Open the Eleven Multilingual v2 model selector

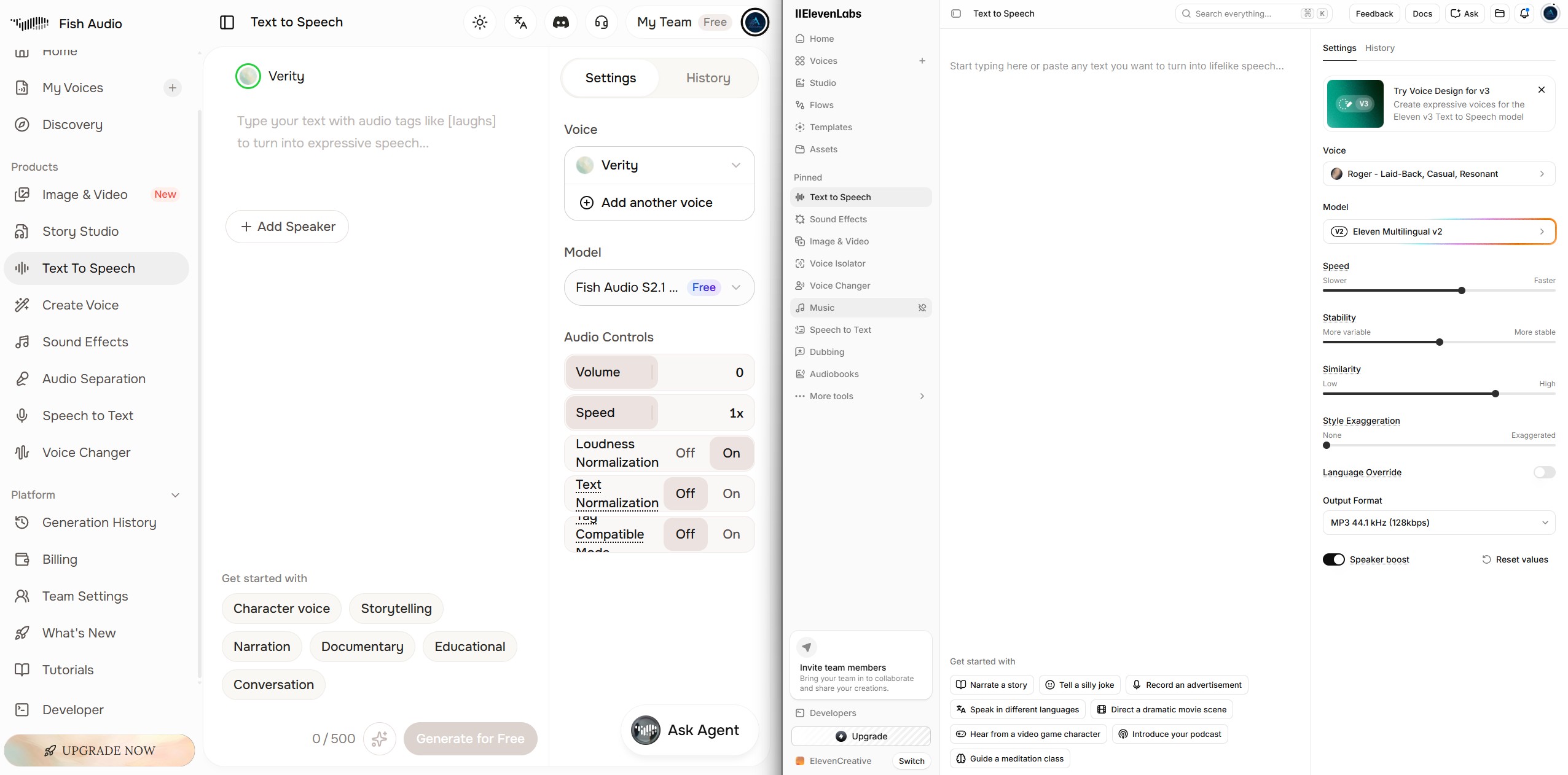click(1439, 232)
